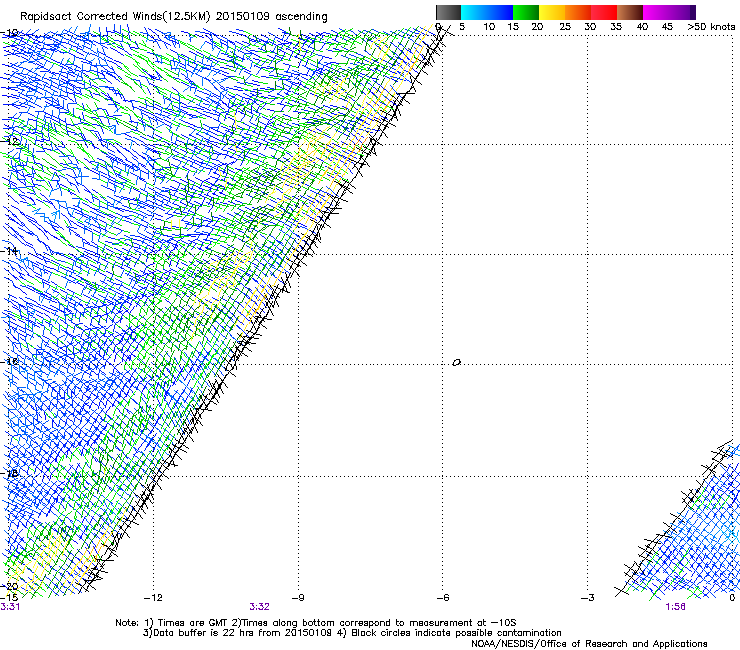Click the small island outline marker

pos(456,363)
